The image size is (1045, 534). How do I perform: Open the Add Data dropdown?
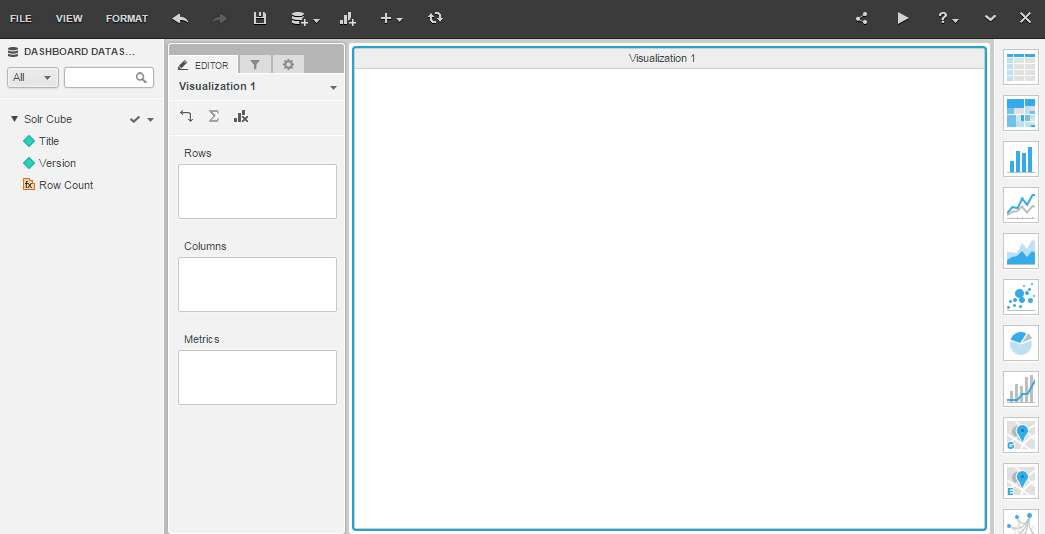click(304, 18)
